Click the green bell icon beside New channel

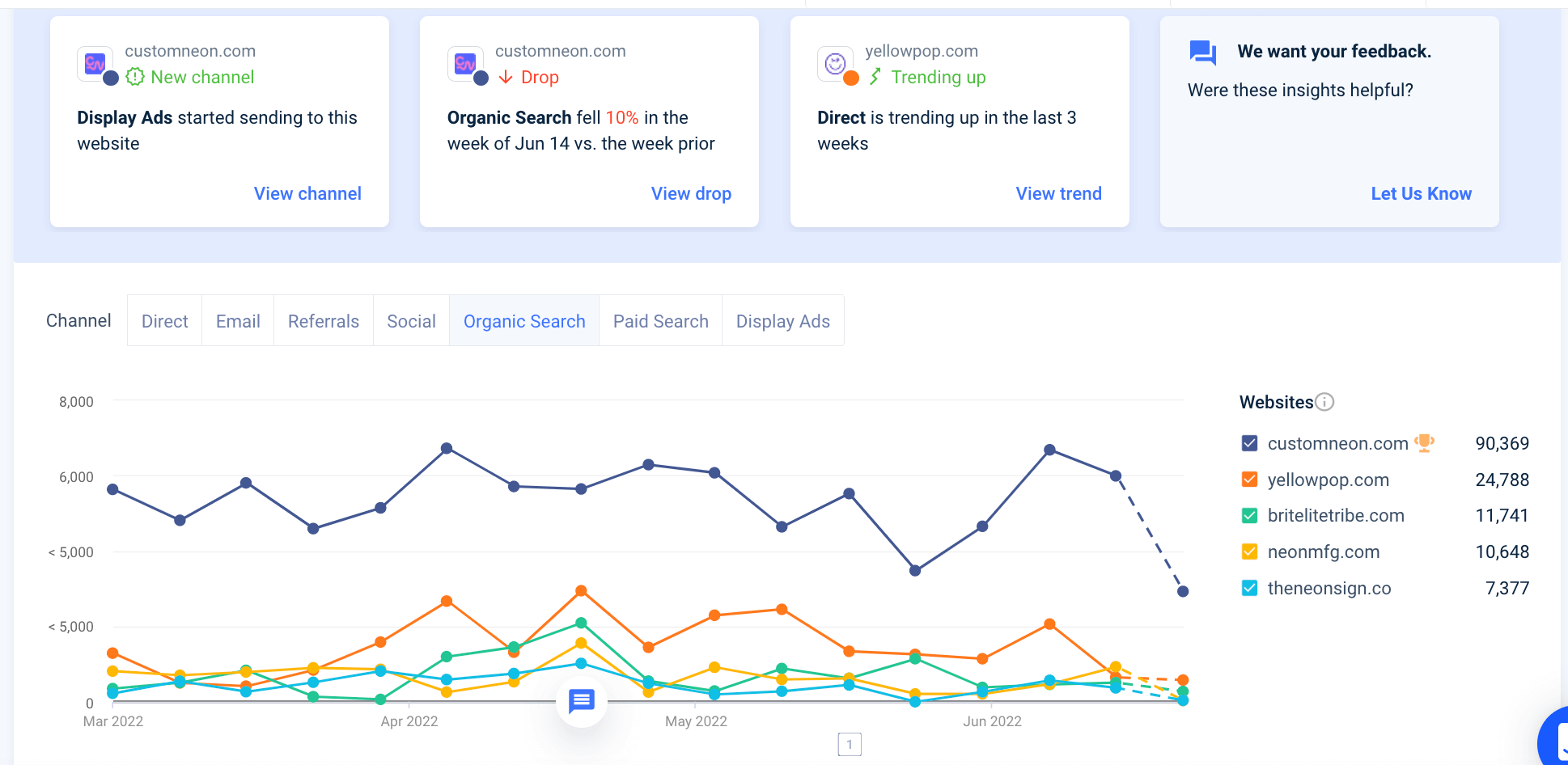coord(134,77)
